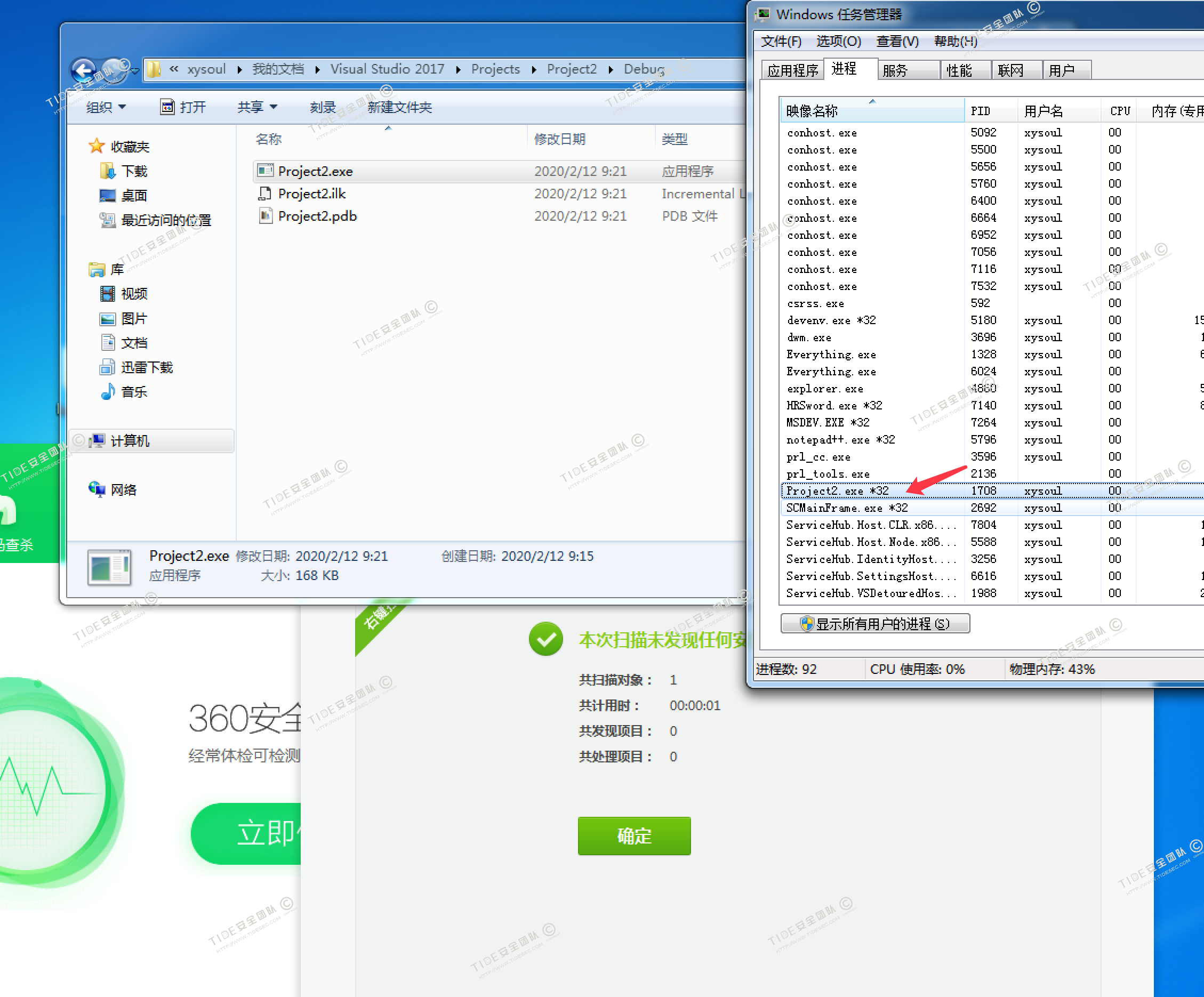Click the green 确定 button
Viewport: 1204px width, 997px height.
click(633, 835)
